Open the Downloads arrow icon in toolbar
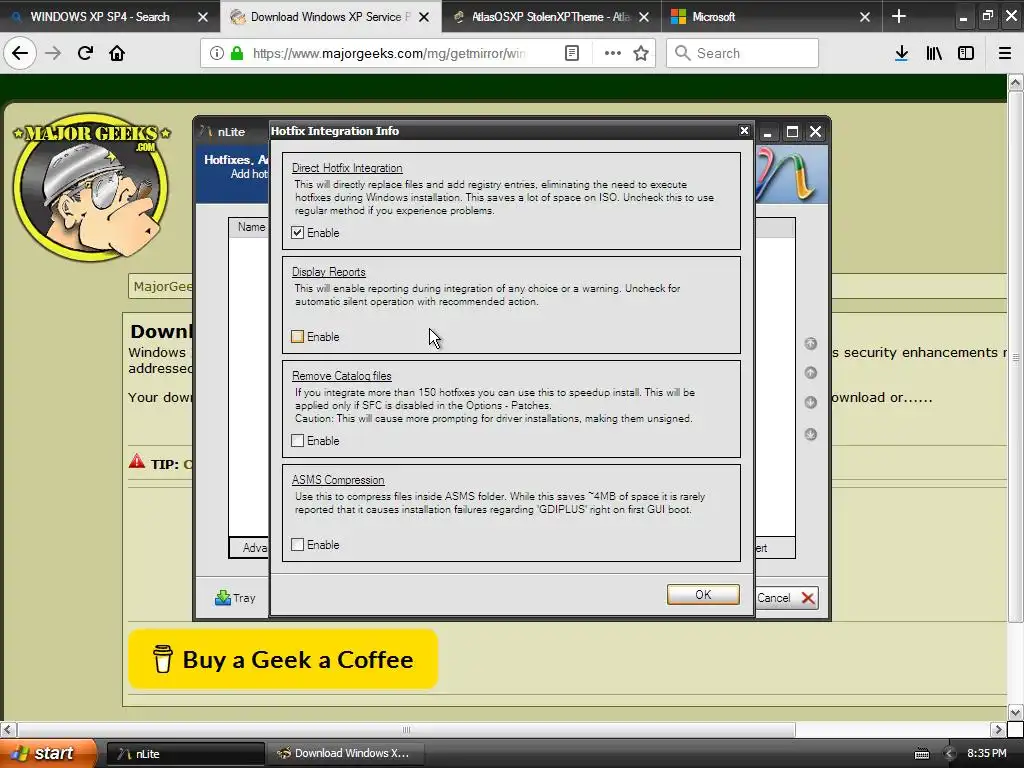 point(901,53)
